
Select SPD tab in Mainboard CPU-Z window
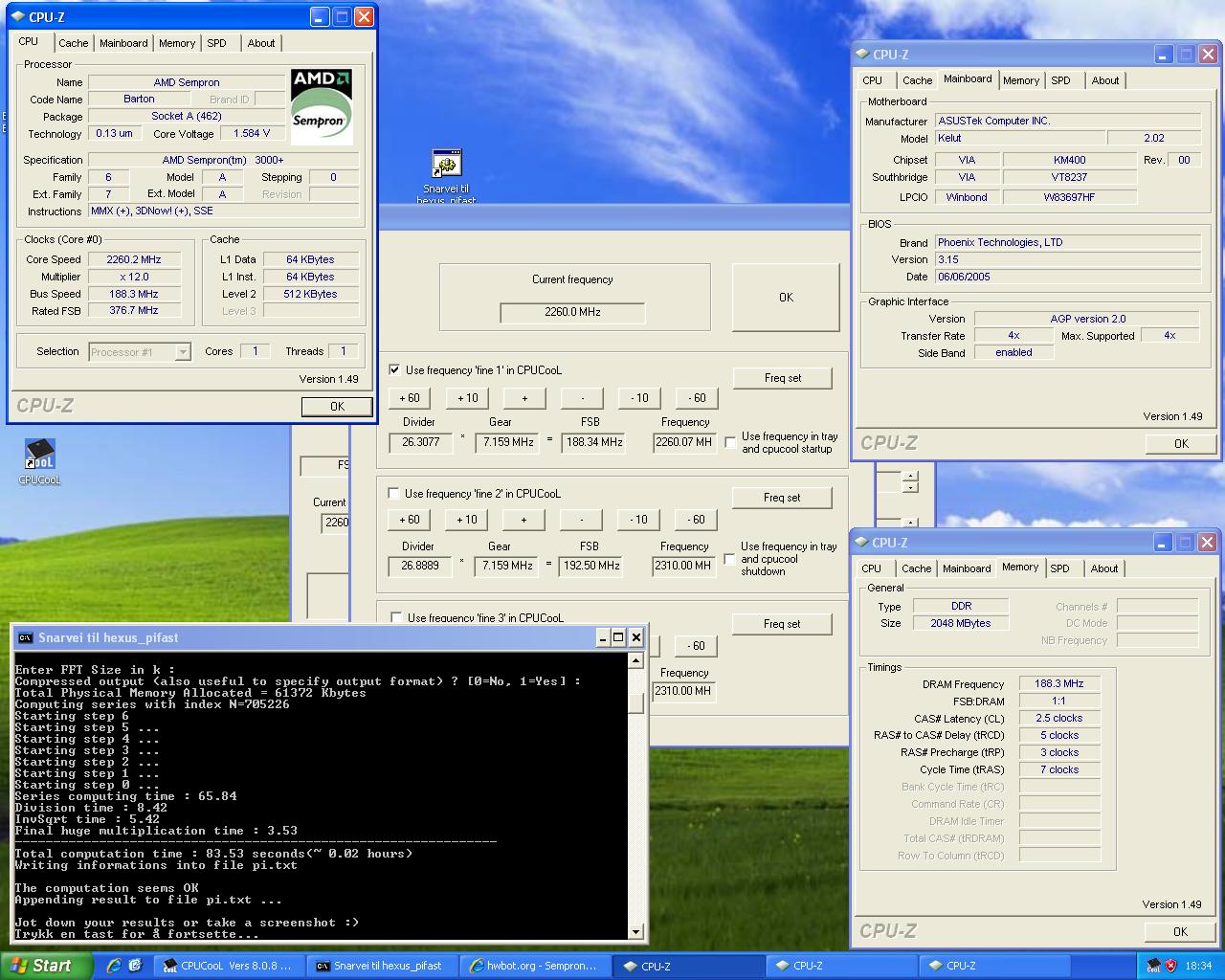tap(1060, 80)
